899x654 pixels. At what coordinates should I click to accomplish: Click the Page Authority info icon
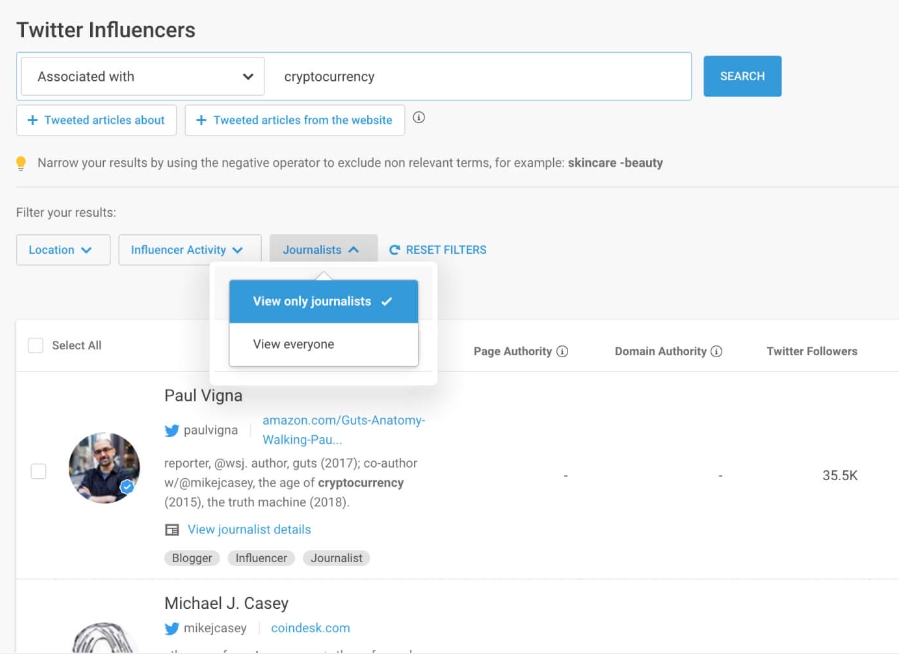pos(562,351)
